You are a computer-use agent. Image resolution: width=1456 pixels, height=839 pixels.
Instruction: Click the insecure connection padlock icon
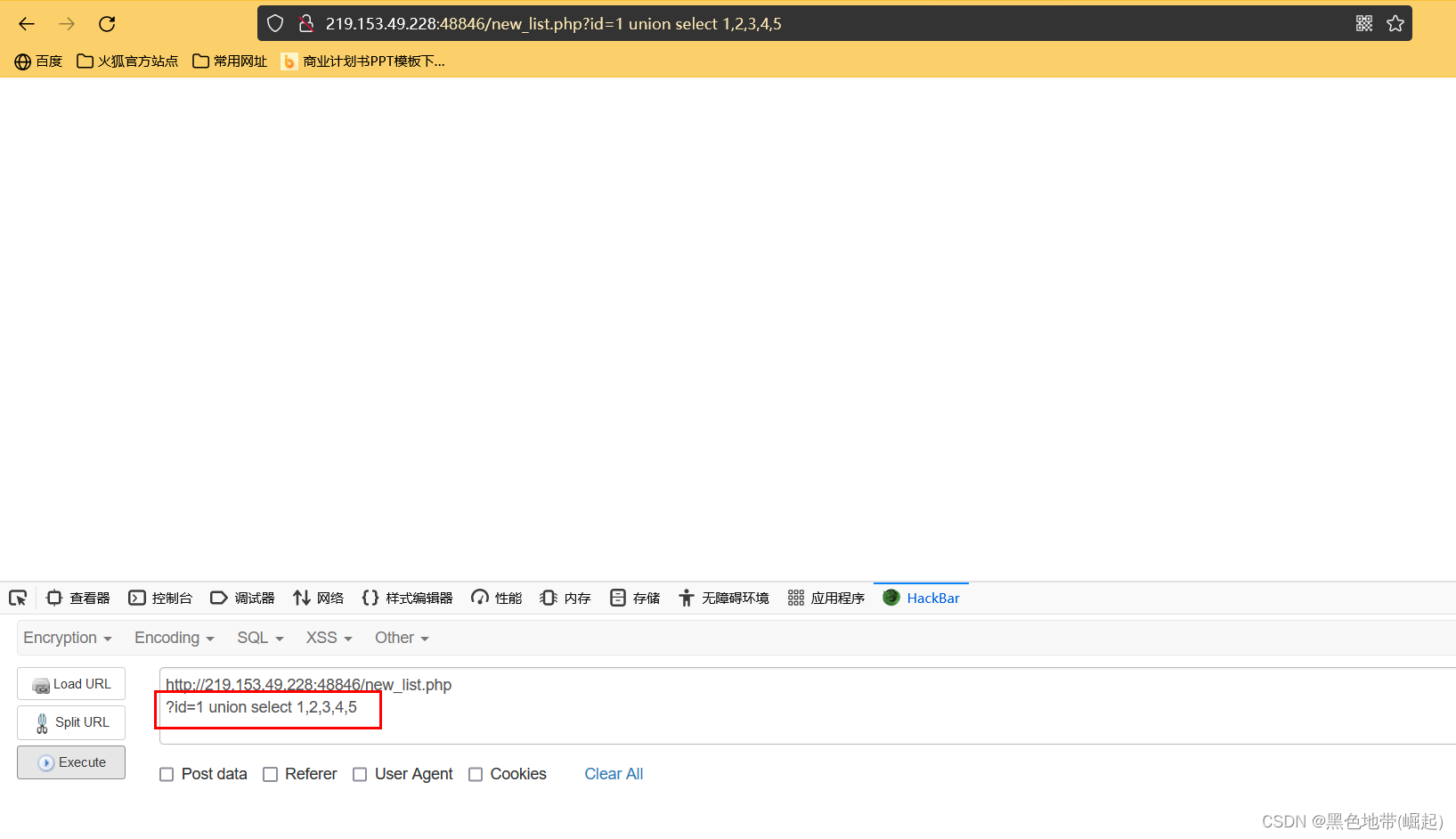(x=305, y=24)
